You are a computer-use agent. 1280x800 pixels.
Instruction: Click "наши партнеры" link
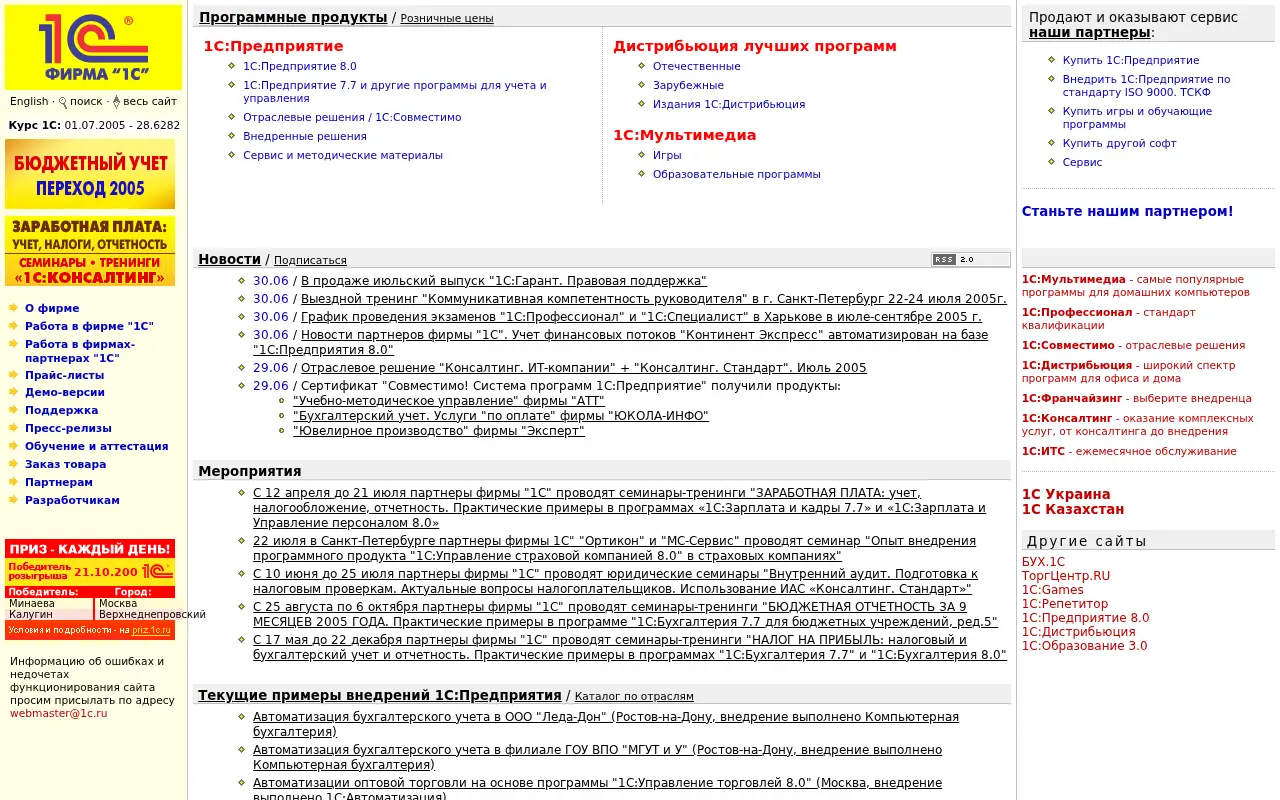pos(1090,32)
